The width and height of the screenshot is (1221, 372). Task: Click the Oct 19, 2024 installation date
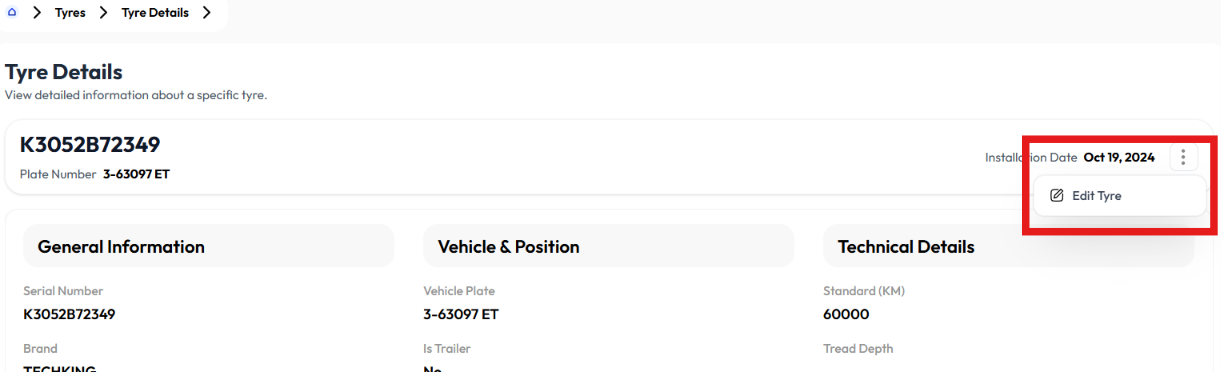click(x=1119, y=157)
